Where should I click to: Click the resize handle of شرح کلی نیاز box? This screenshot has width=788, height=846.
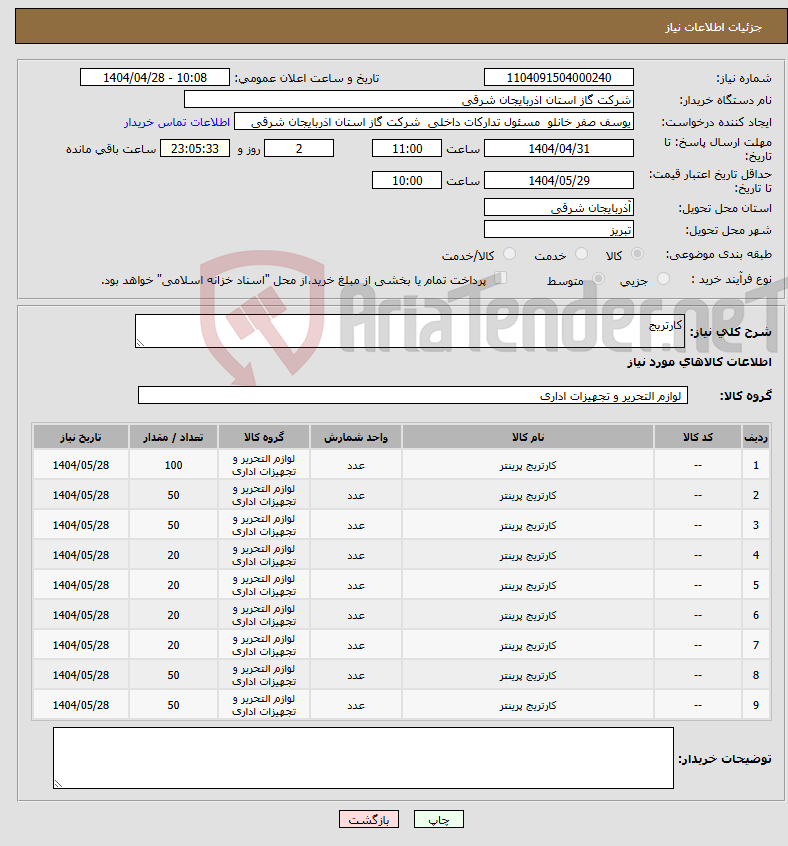(140, 343)
